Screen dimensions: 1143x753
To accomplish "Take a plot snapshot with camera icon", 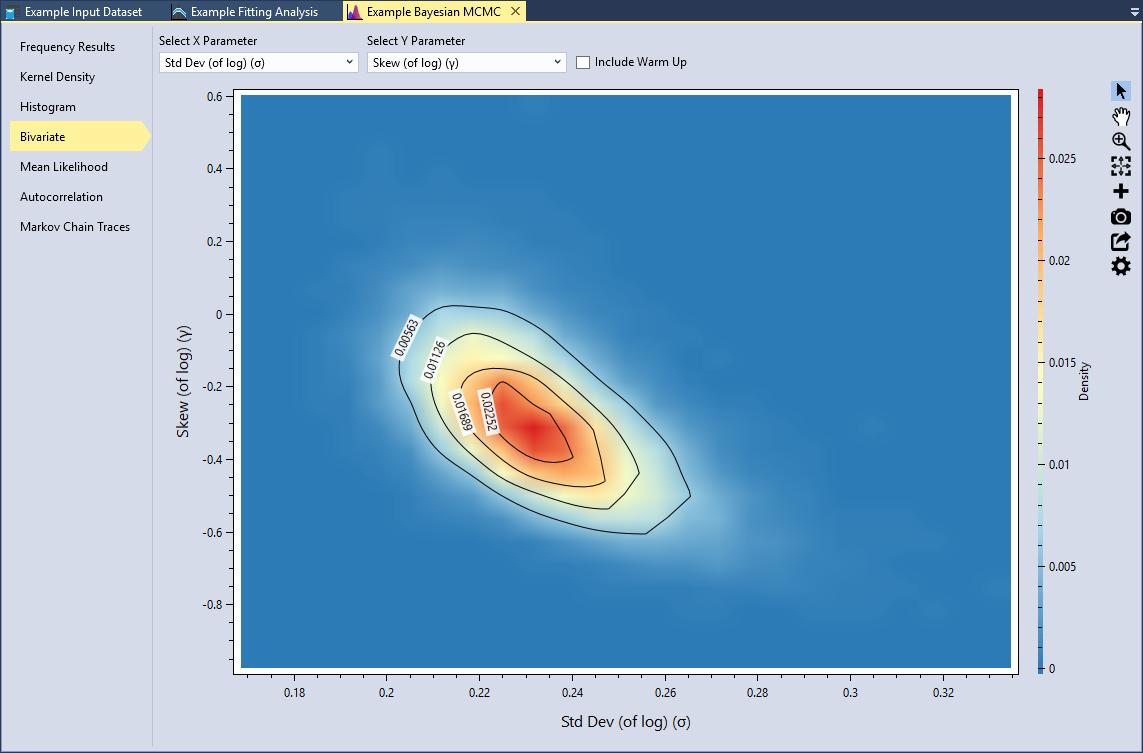I will click(x=1121, y=217).
